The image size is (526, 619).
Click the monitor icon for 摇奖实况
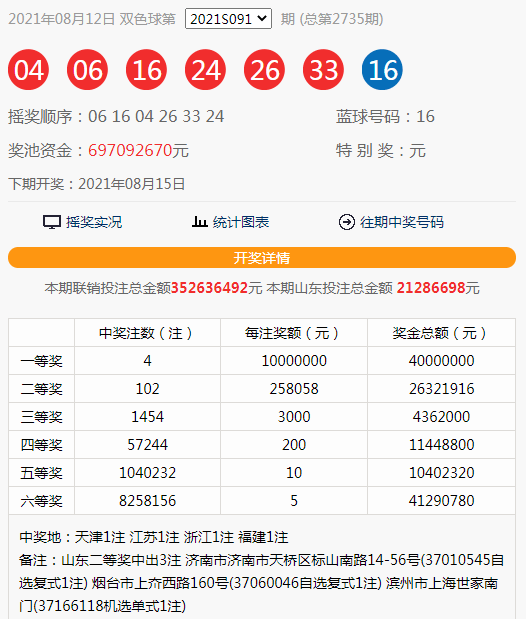(x=52, y=222)
